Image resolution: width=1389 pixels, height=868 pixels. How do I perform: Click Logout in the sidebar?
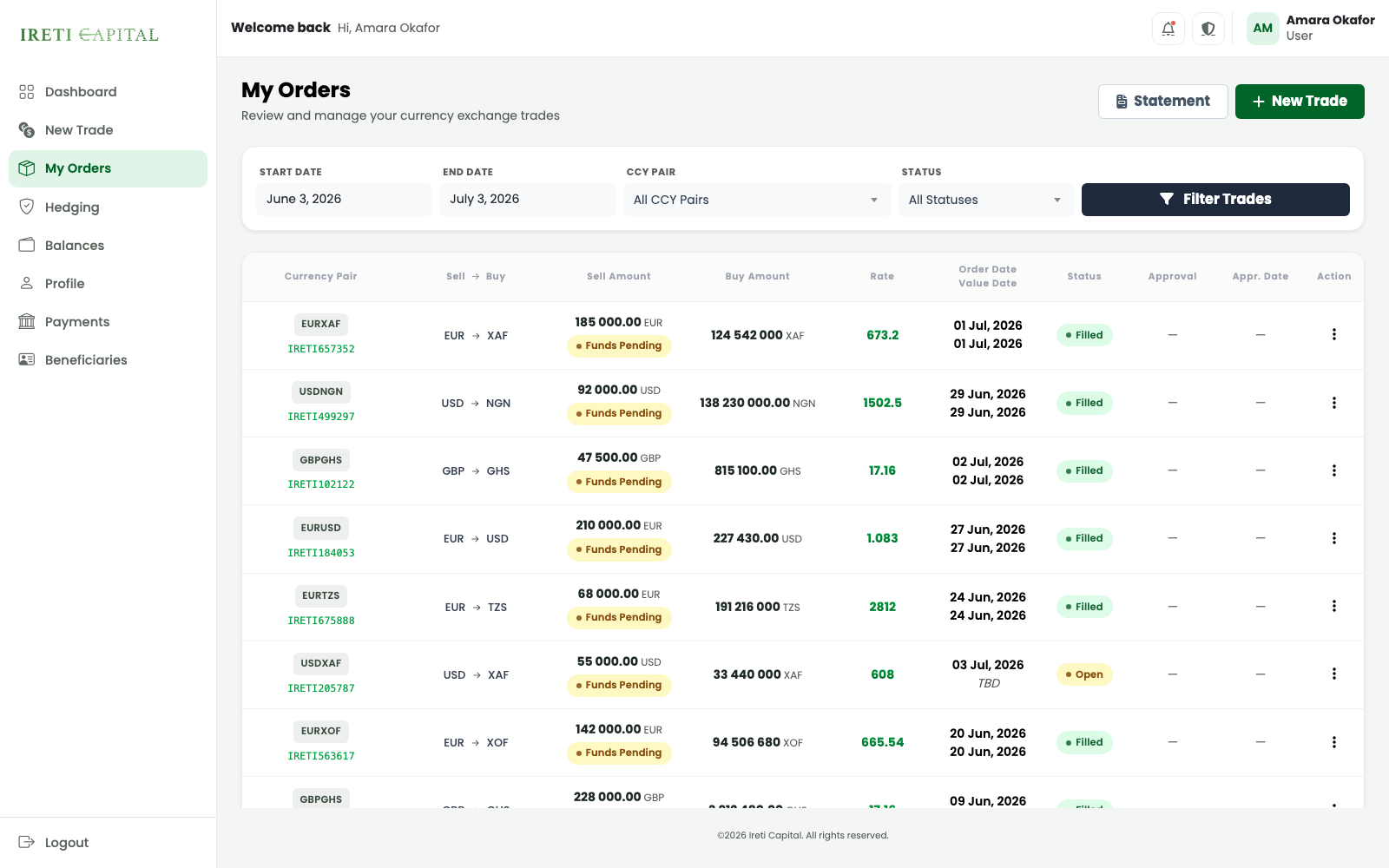108,842
